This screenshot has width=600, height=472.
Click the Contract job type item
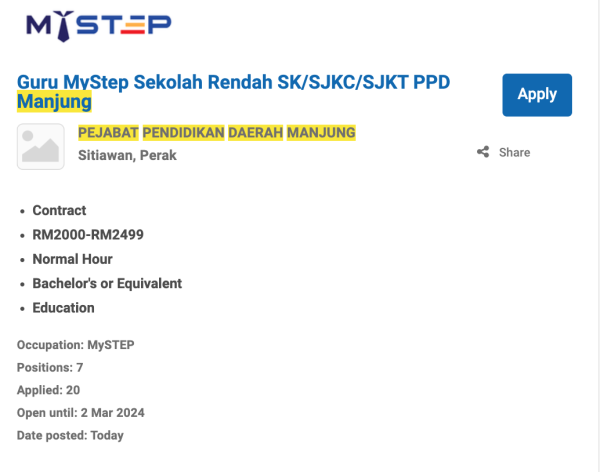pyautogui.click(x=59, y=210)
